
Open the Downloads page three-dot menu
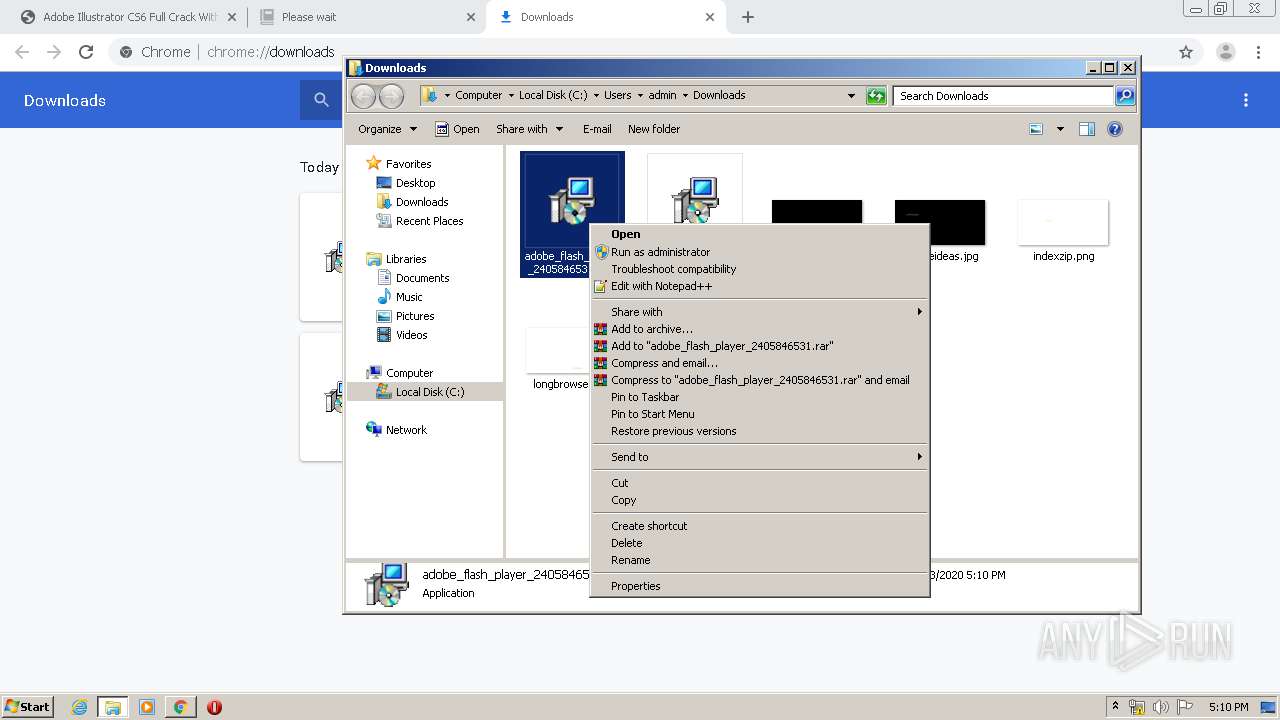[1246, 100]
